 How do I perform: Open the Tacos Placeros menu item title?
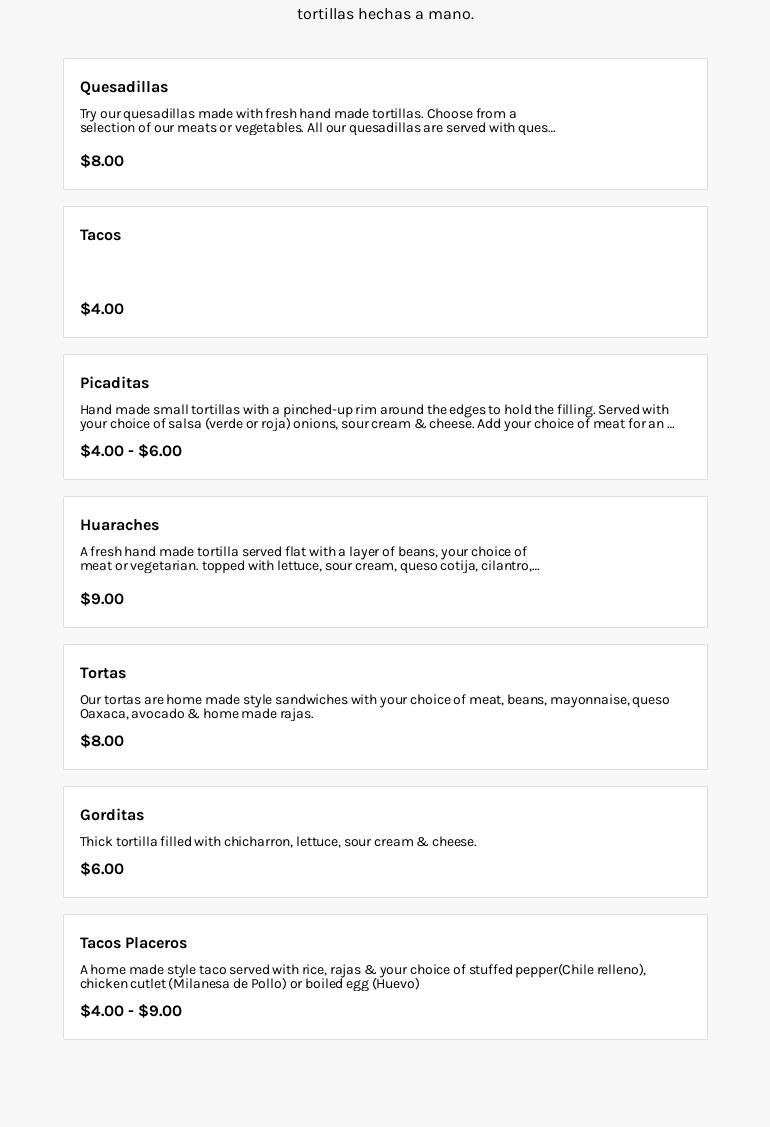click(133, 943)
